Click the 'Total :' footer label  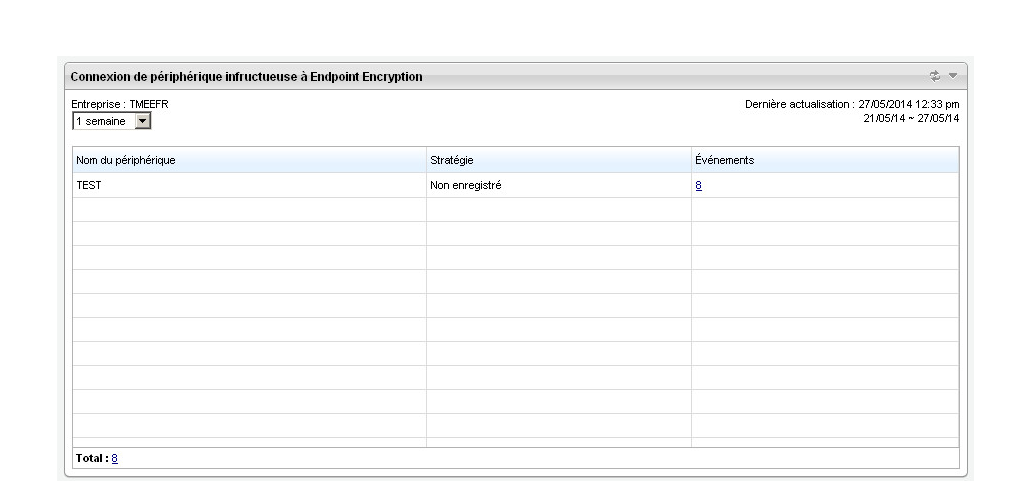coord(92,458)
